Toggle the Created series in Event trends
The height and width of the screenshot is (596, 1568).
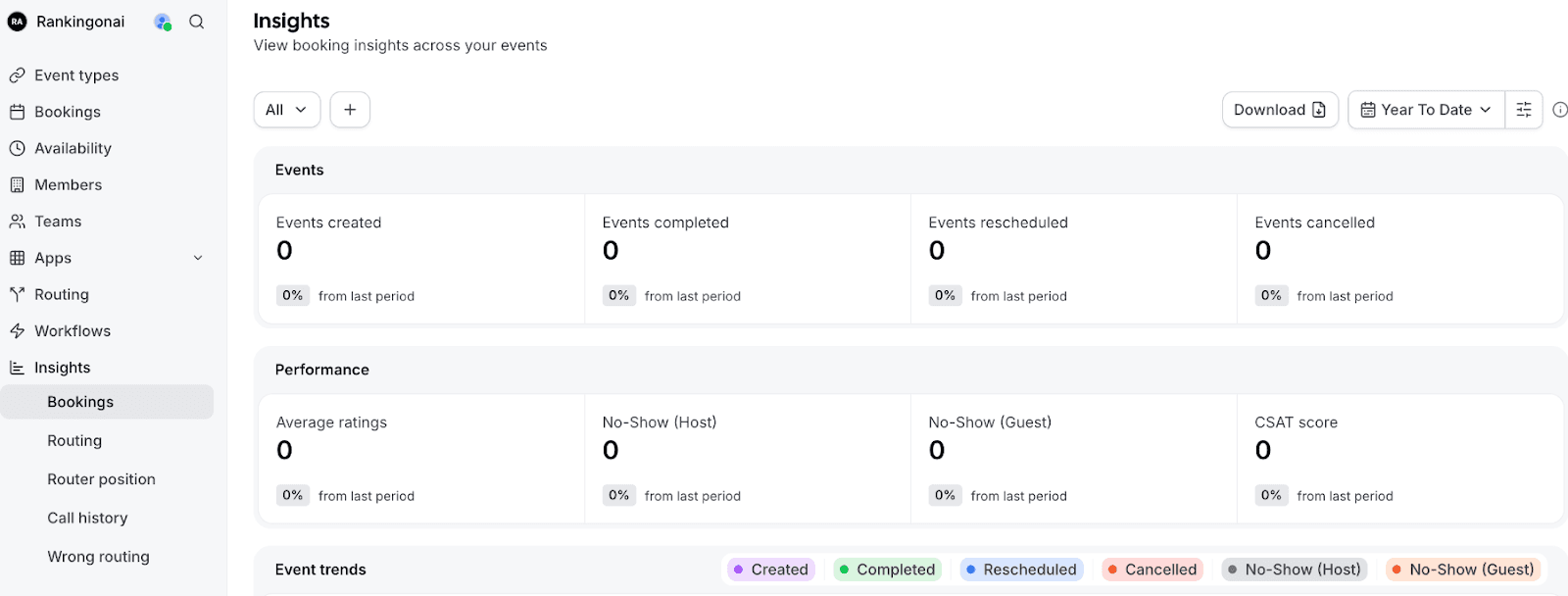pos(770,569)
